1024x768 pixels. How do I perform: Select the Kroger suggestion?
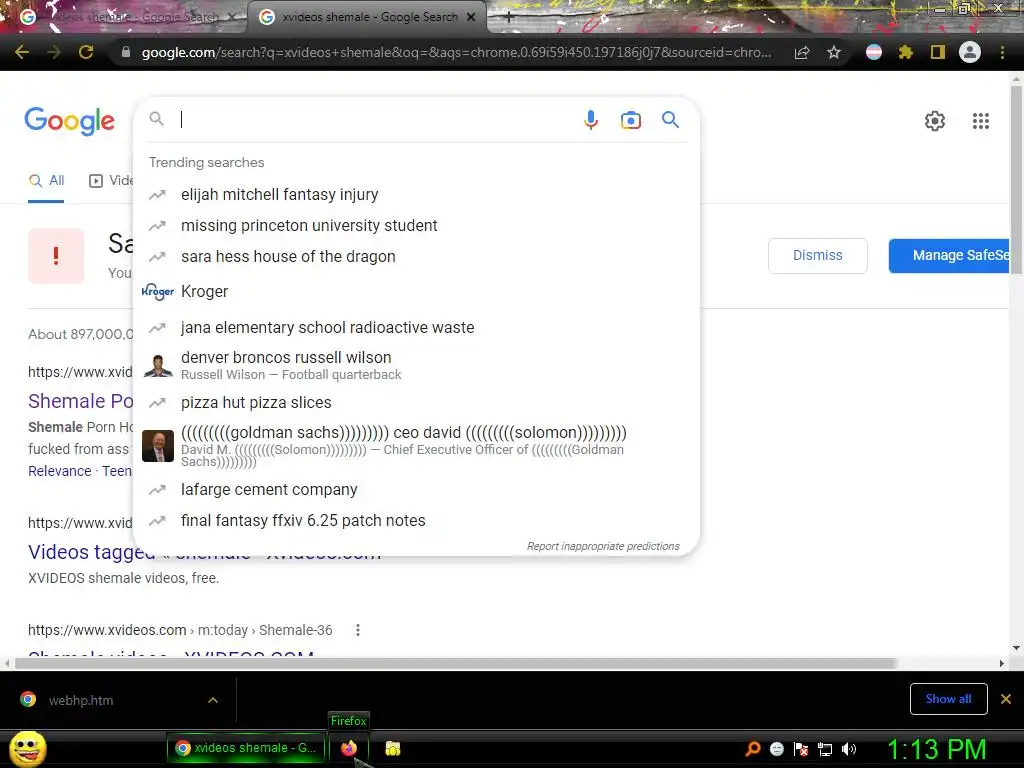(x=417, y=291)
